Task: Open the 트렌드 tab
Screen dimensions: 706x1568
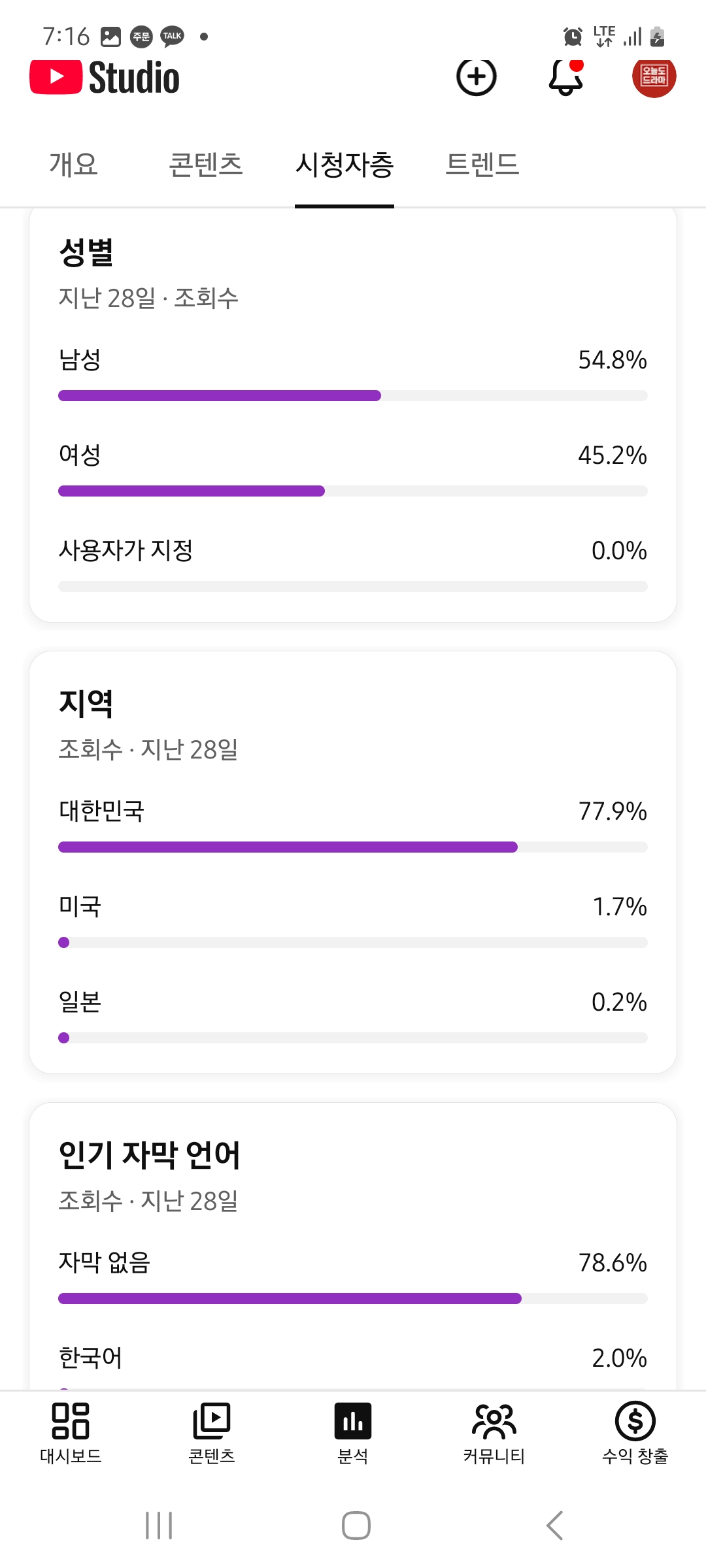Action: click(x=482, y=164)
